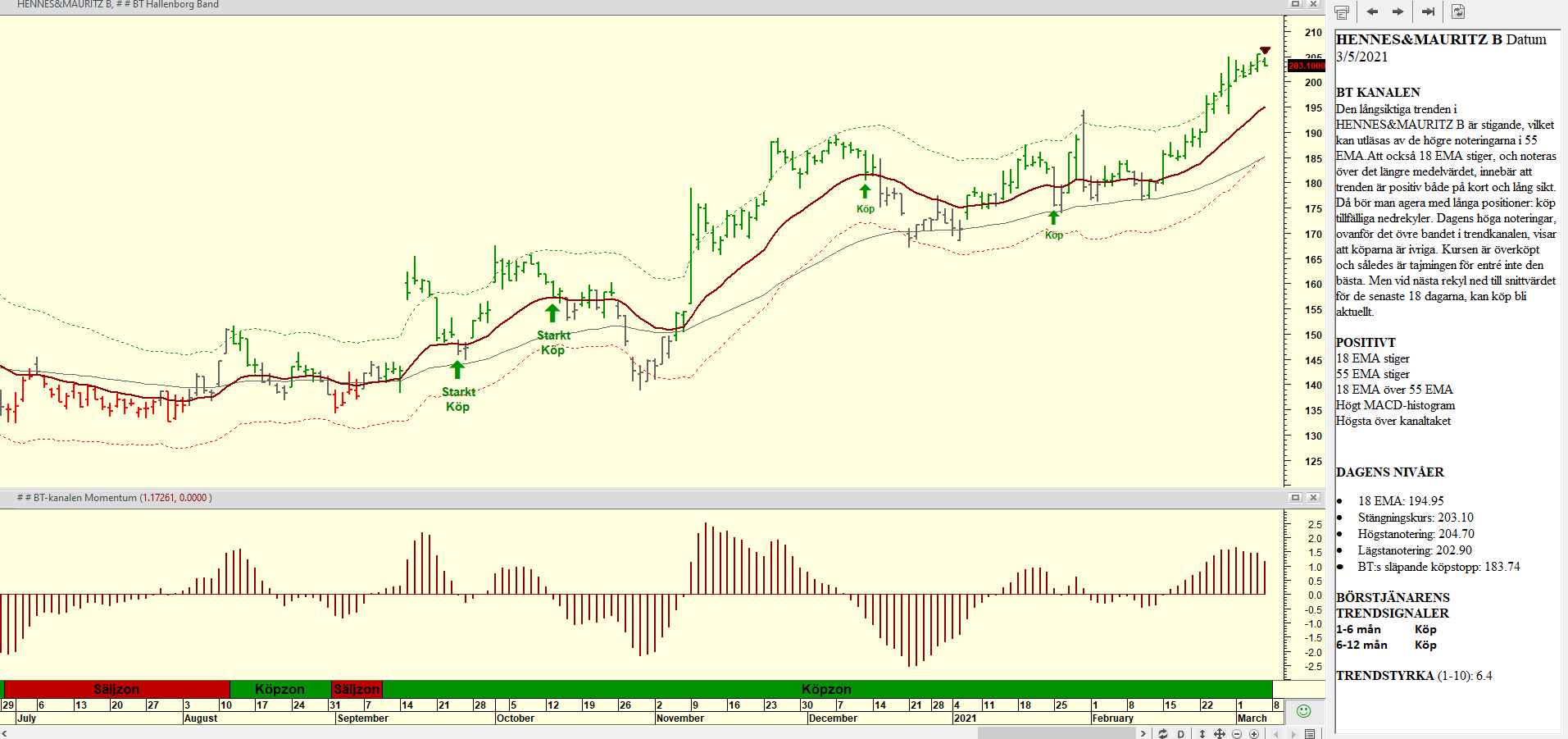This screenshot has height=739, width=1568.
Task: Click the BT KANALEN heading in report
Action: [x=1378, y=92]
